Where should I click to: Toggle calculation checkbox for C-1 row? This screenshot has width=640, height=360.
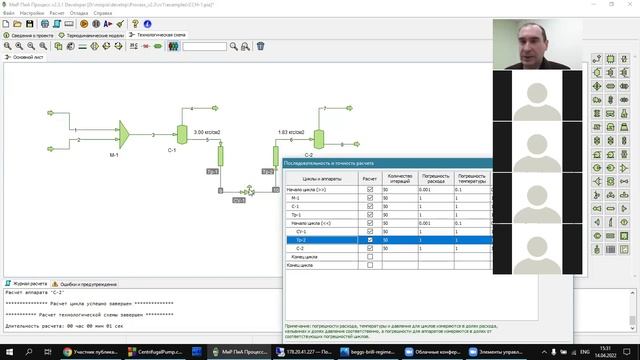click(x=370, y=206)
